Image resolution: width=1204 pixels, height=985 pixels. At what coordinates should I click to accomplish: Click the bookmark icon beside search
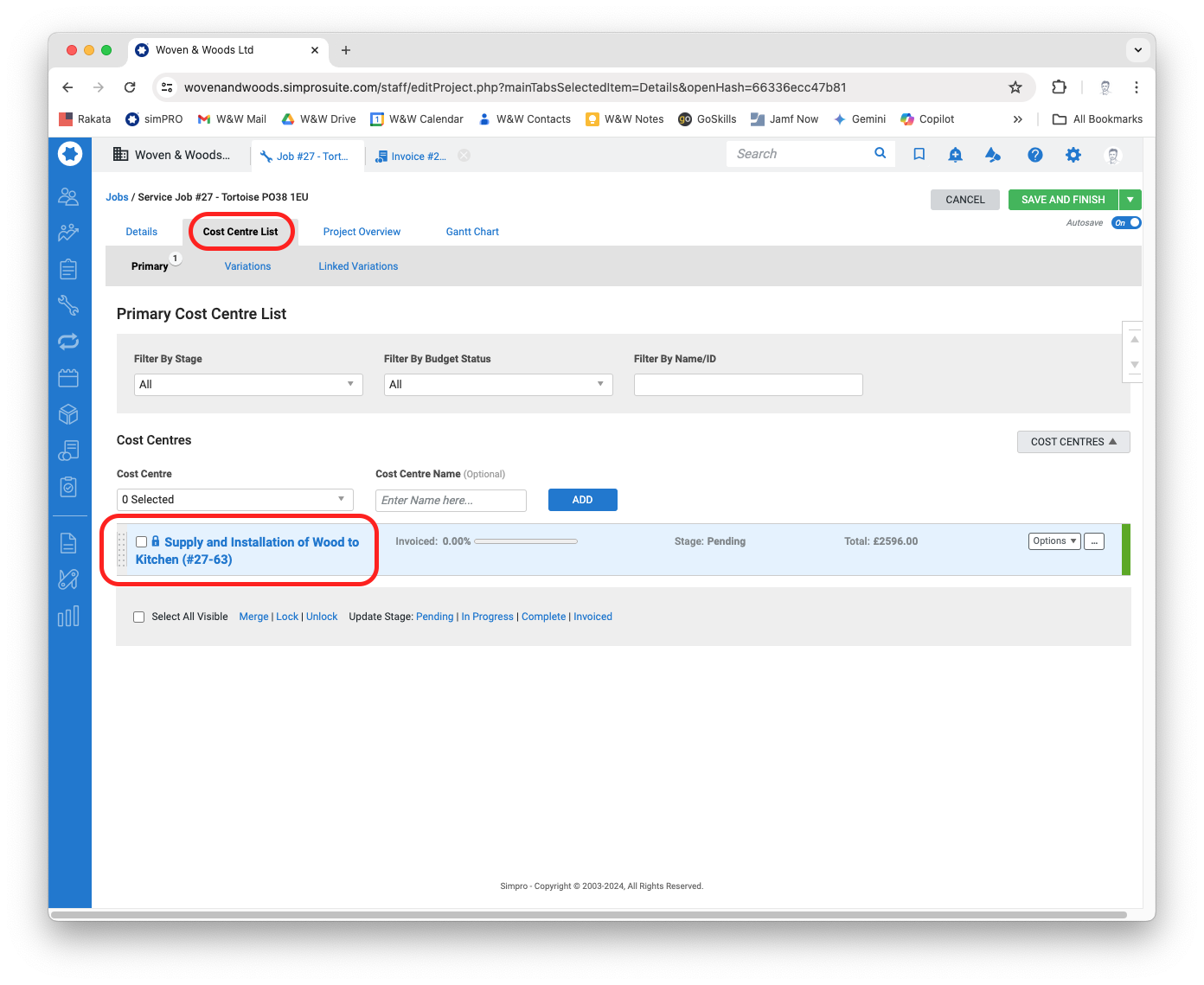(919, 155)
